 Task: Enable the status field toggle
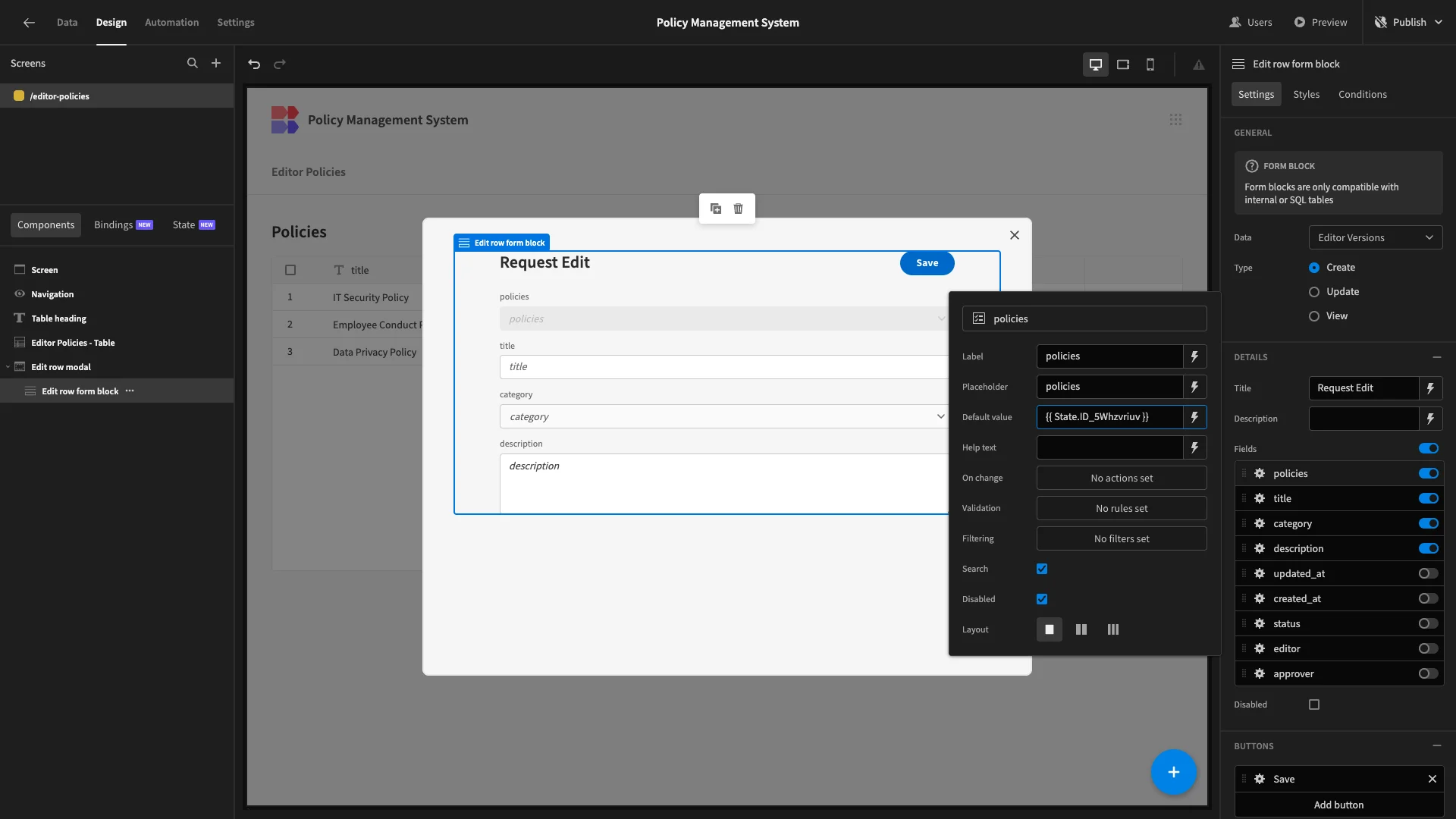coord(1428,623)
